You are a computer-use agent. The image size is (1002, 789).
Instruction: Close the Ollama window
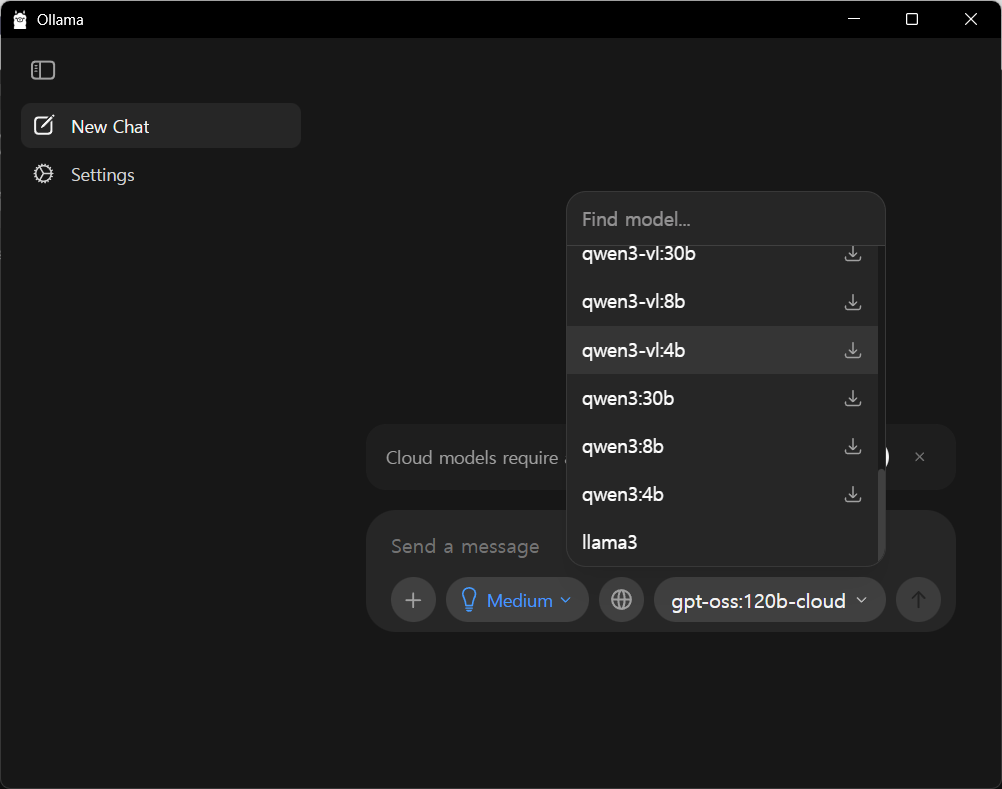(x=971, y=19)
